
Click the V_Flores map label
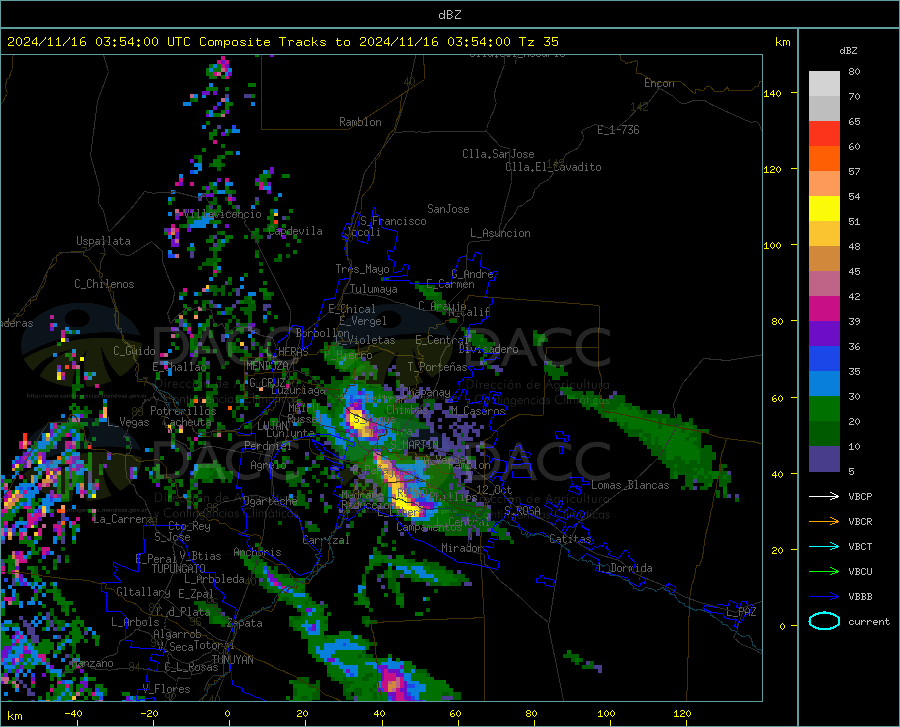tap(166, 689)
